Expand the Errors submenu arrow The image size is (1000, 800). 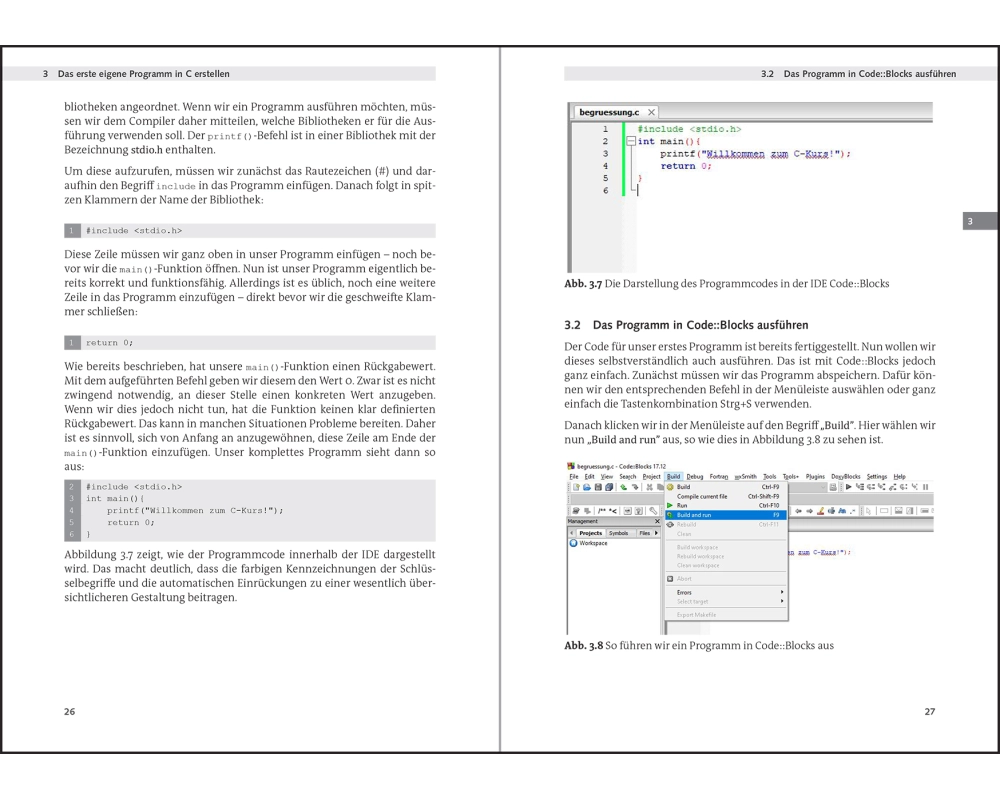(x=782, y=592)
